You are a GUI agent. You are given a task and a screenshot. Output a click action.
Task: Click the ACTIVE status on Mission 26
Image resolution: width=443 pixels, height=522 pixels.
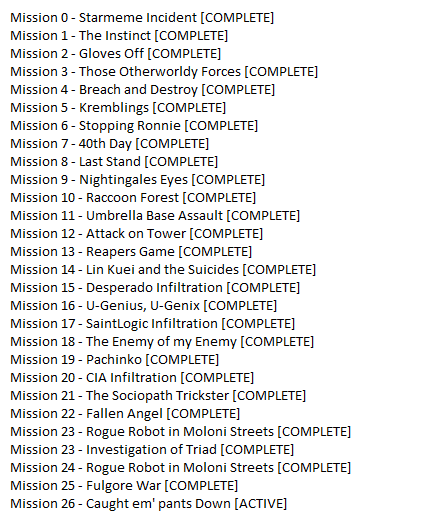[x=261, y=504]
